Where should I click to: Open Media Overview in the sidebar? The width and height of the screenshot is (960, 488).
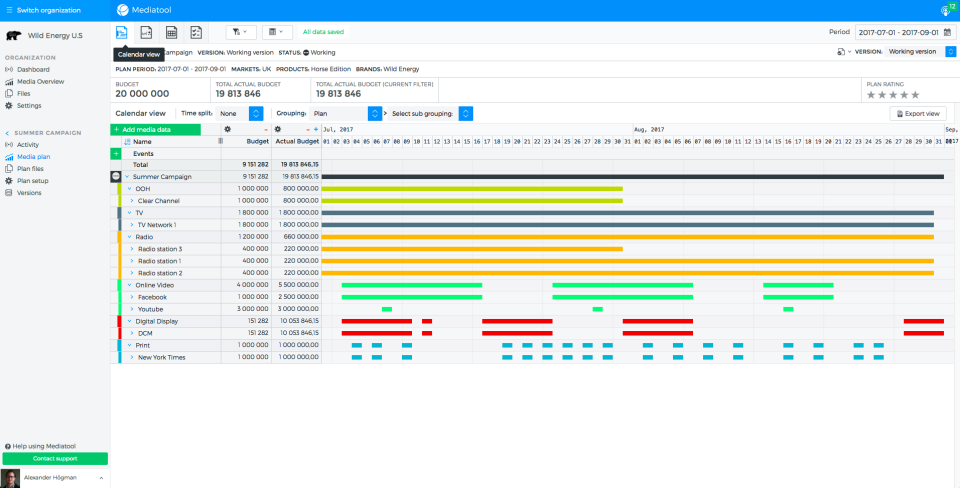click(x=40, y=81)
